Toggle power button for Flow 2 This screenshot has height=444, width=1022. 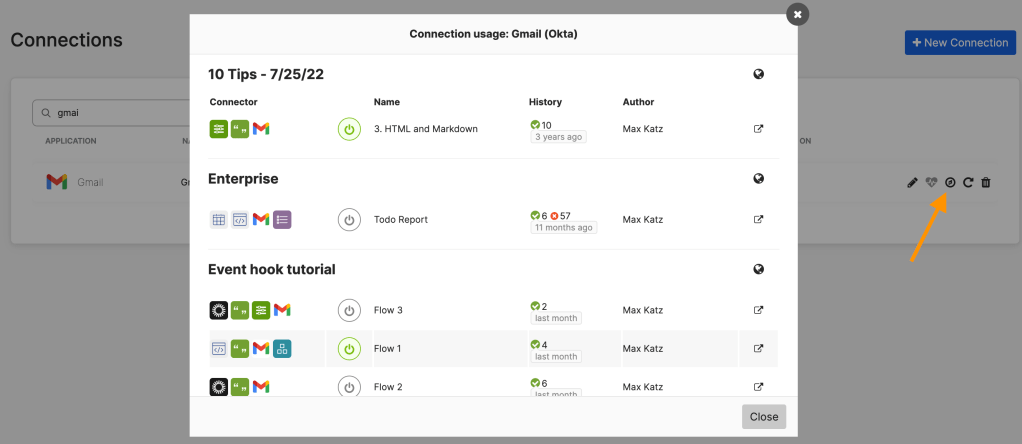point(349,387)
